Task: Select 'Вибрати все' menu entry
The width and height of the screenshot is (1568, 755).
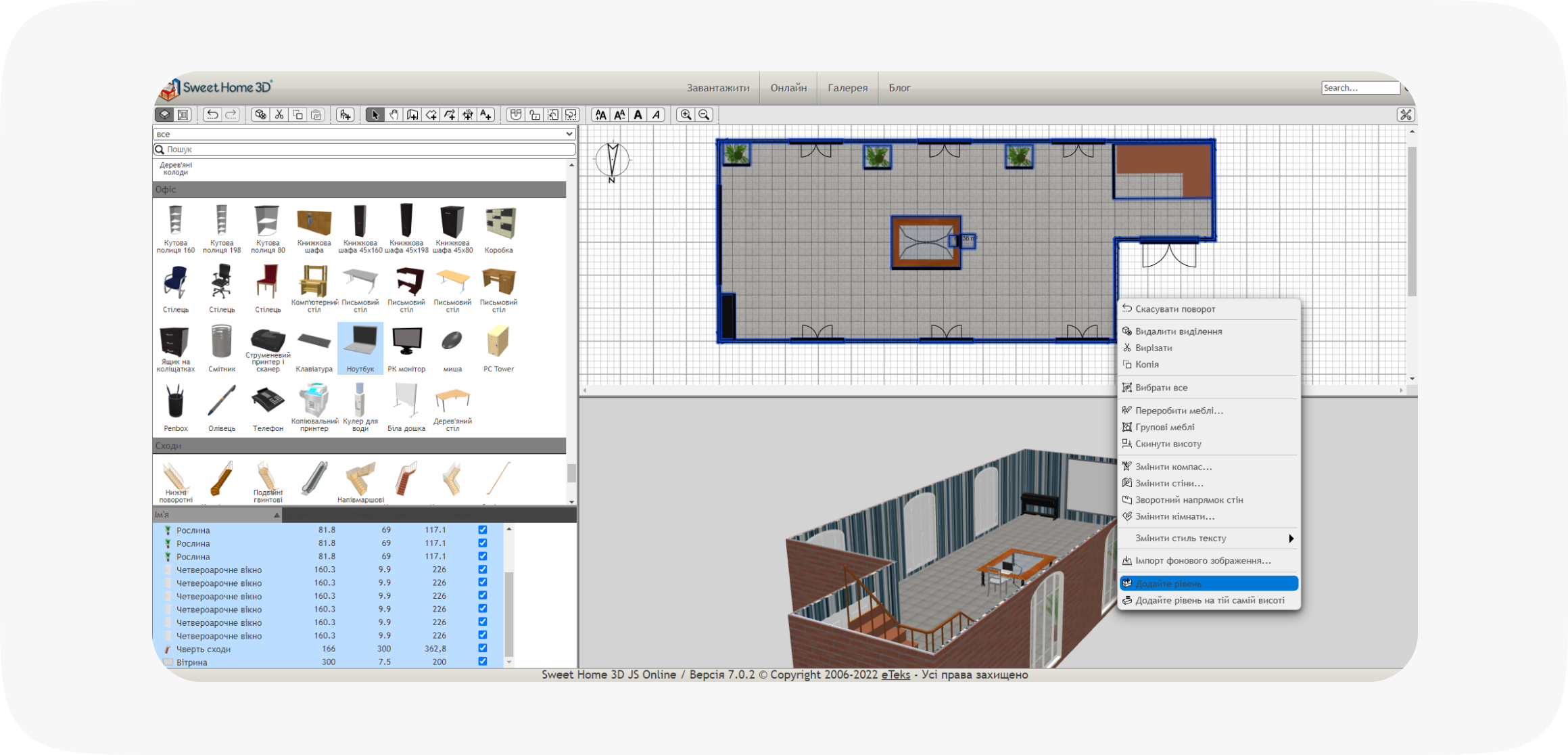Action: (x=1161, y=388)
